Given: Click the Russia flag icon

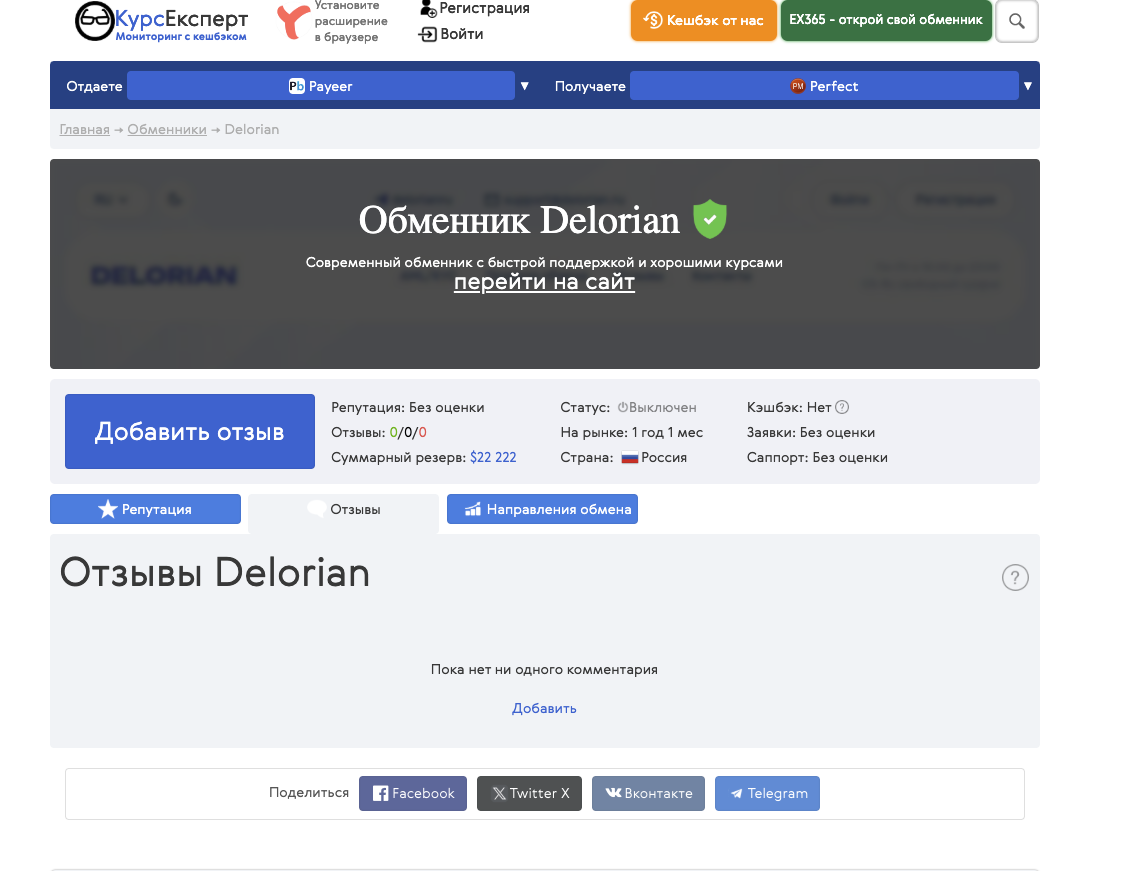Looking at the screenshot, I should pyautogui.click(x=630, y=457).
